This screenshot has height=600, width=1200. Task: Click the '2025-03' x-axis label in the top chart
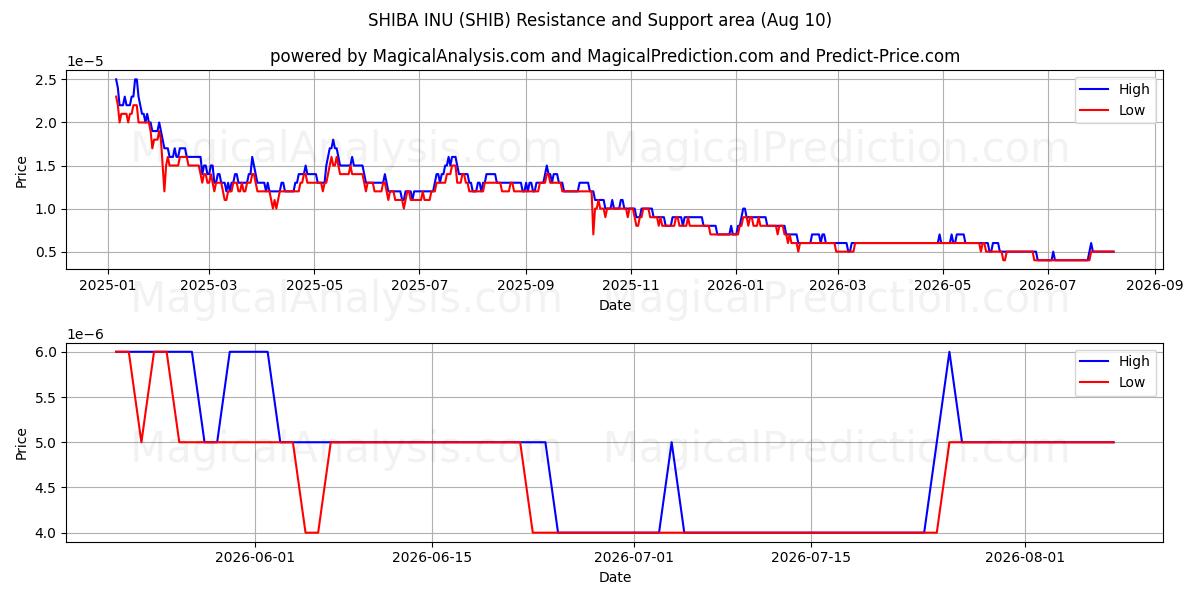209,286
